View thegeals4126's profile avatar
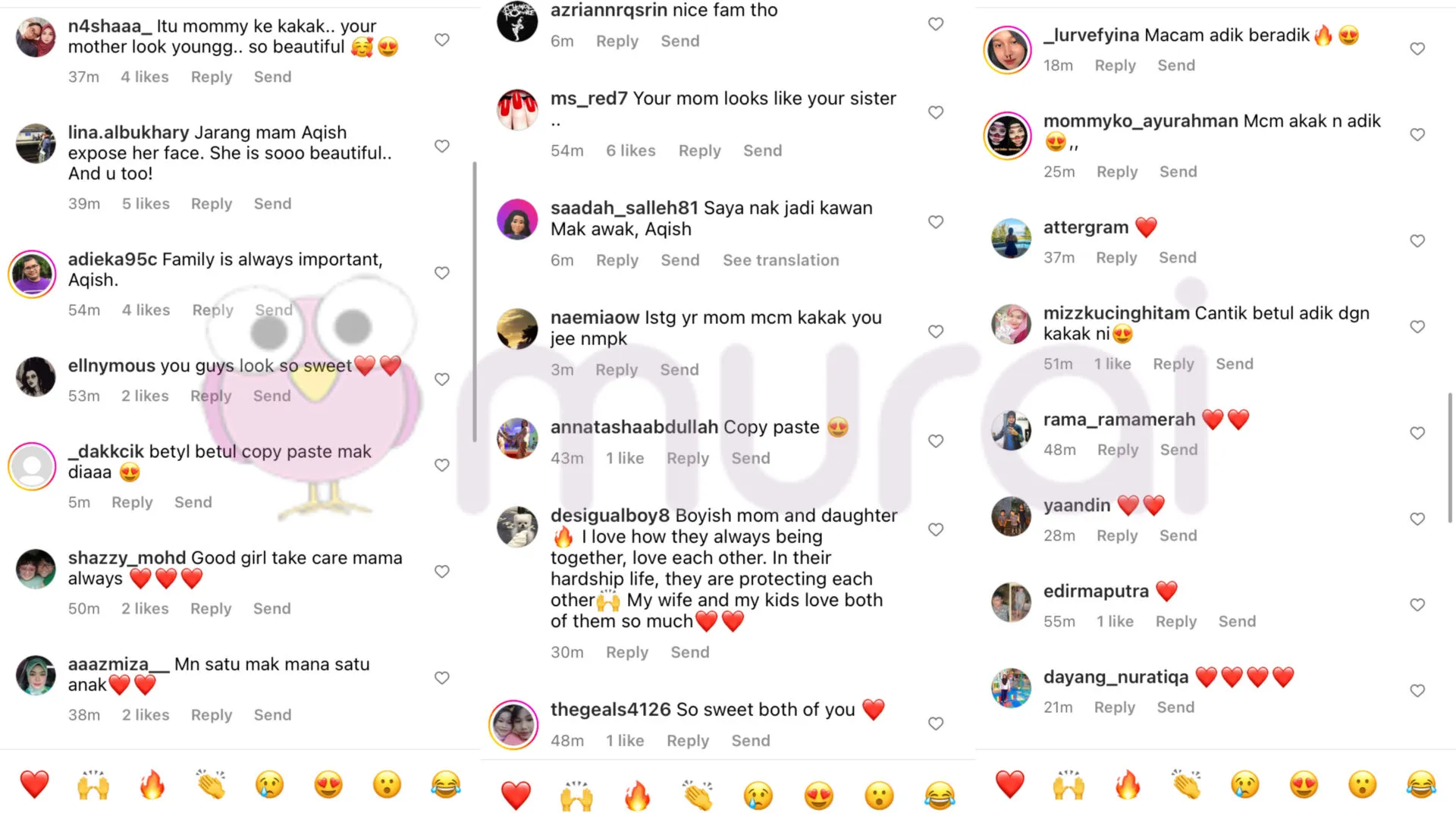 tap(513, 724)
